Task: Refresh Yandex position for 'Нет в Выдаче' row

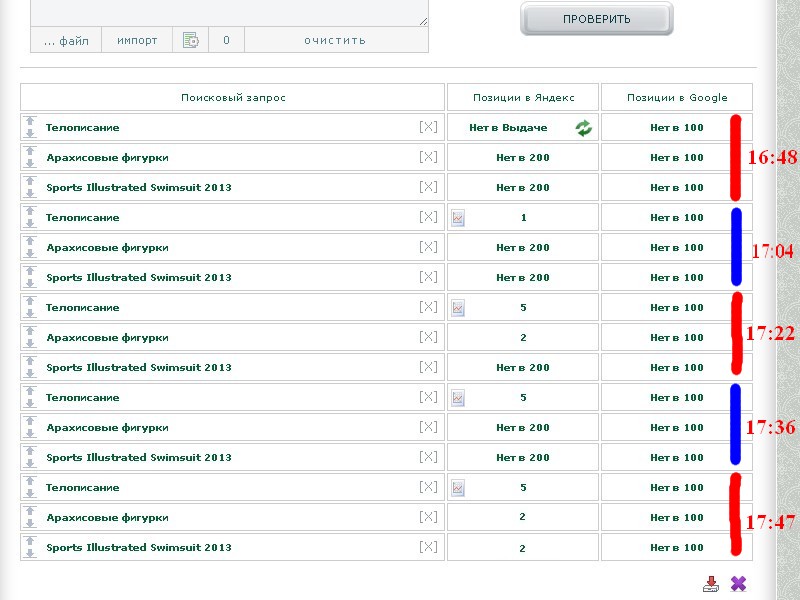Action: 584,128
